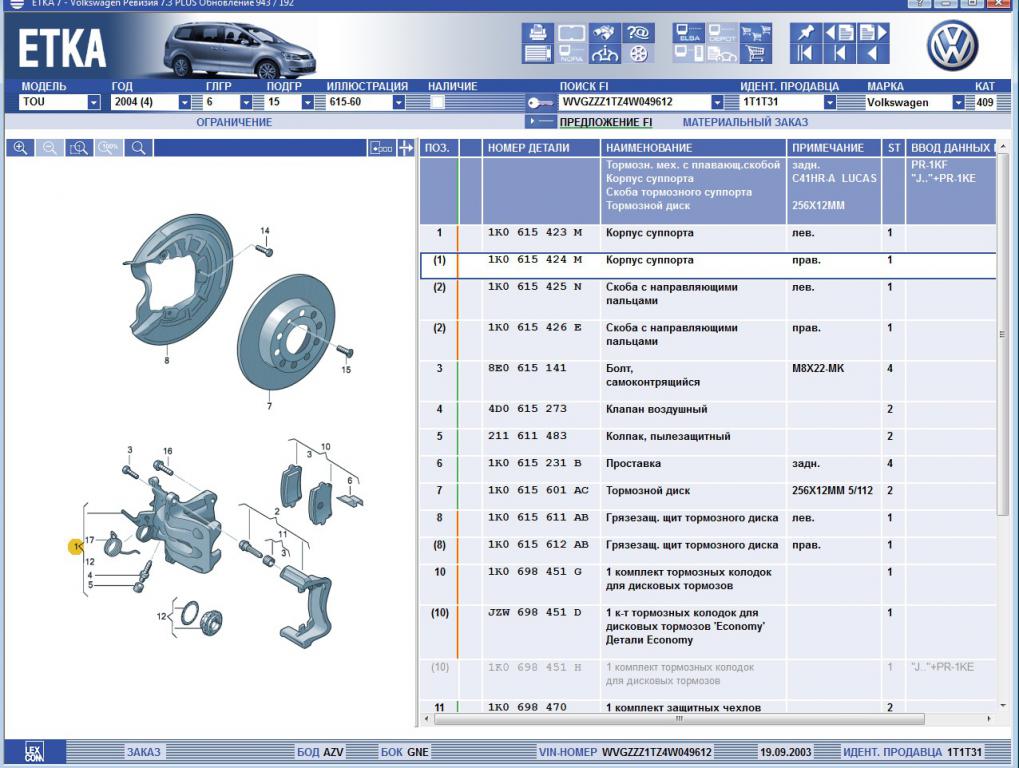The width and height of the screenshot is (1019, 768).
Task: Open the ПОИСК FI VIN dropdown
Action: (717, 102)
